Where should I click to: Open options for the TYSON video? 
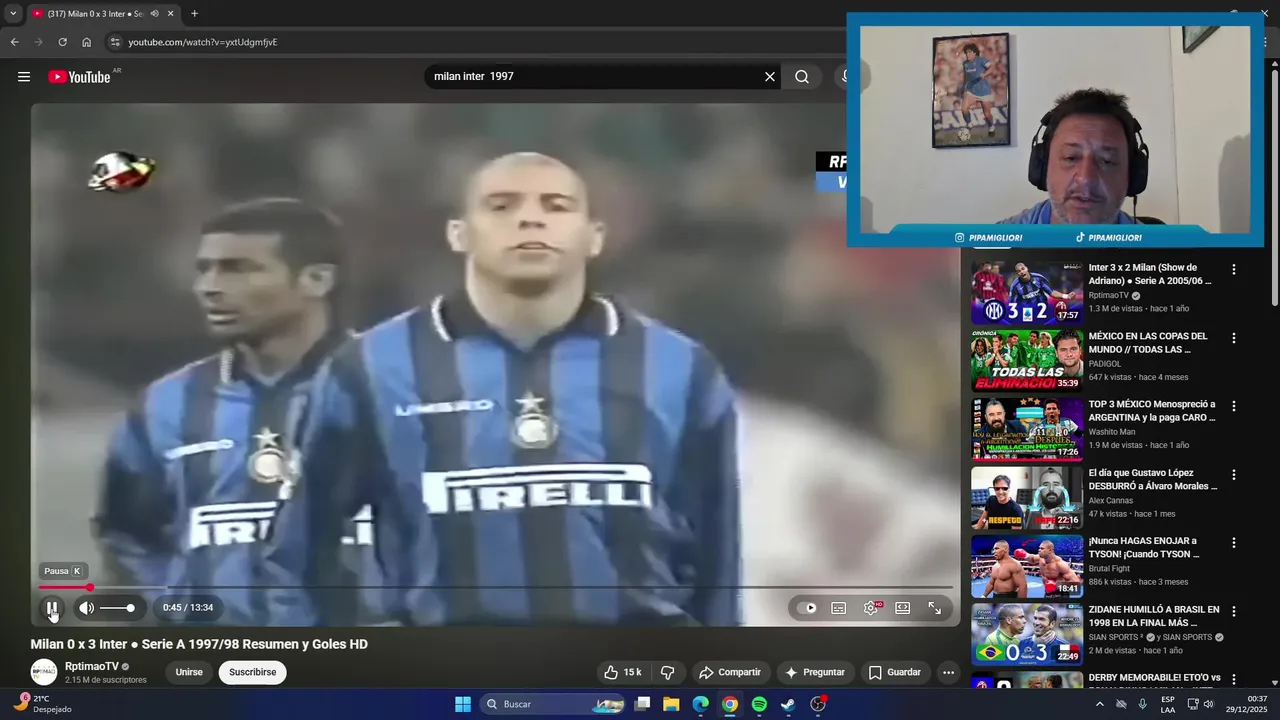tap(1234, 543)
